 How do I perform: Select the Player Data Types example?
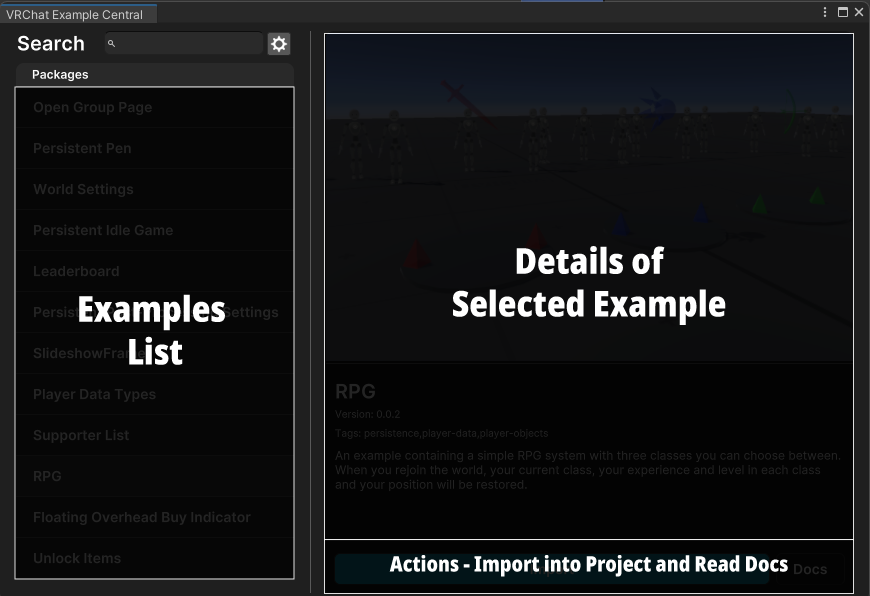pyautogui.click(x=155, y=395)
